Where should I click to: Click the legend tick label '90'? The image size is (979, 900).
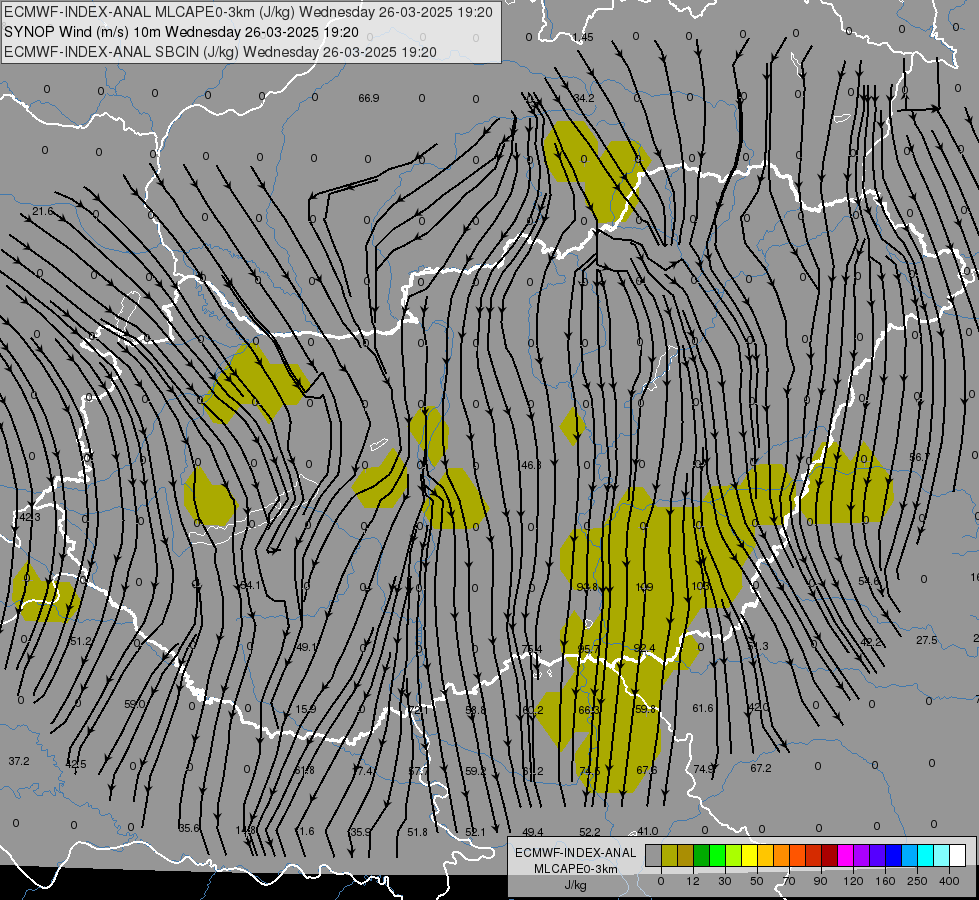tap(820, 881)
